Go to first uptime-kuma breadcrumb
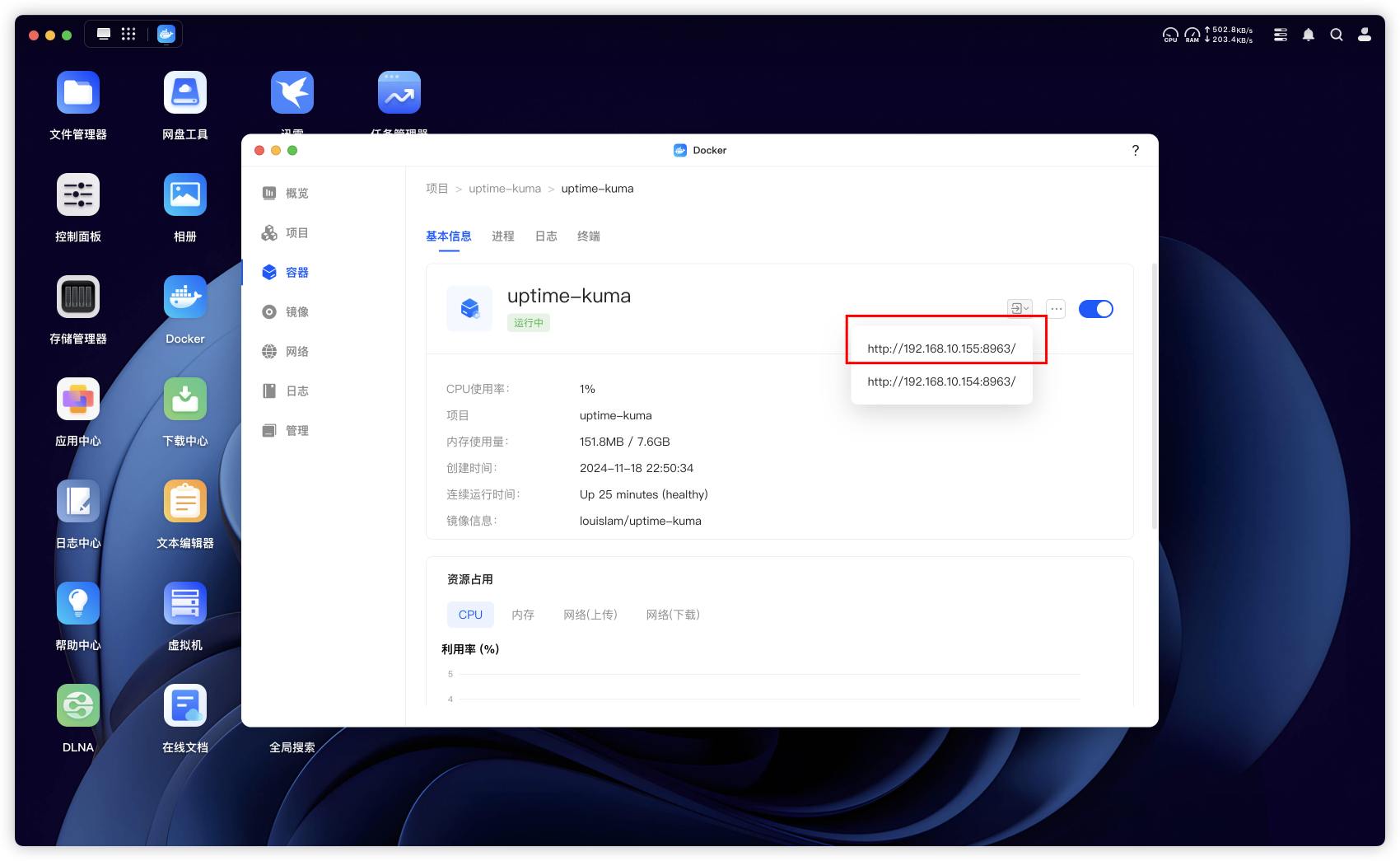 [505, 189]
